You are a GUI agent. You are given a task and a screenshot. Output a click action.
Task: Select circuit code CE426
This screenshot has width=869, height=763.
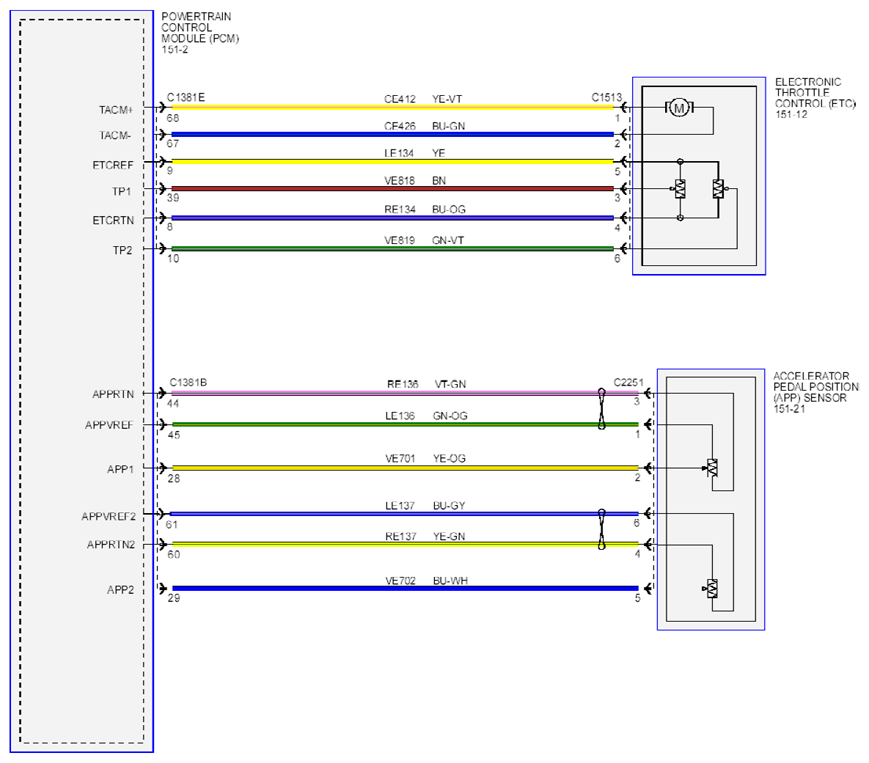pos(400,126)
